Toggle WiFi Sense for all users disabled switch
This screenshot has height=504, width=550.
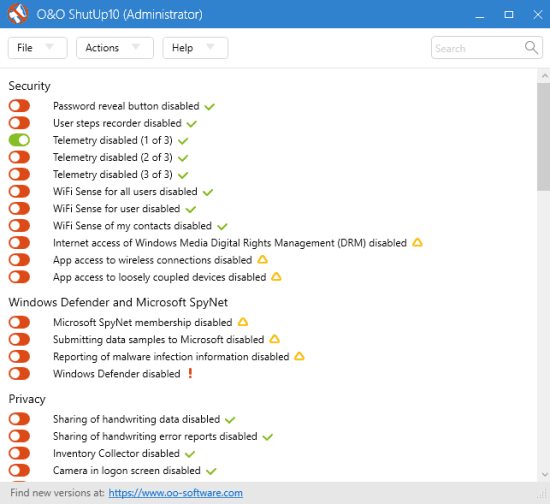[19, 191]
